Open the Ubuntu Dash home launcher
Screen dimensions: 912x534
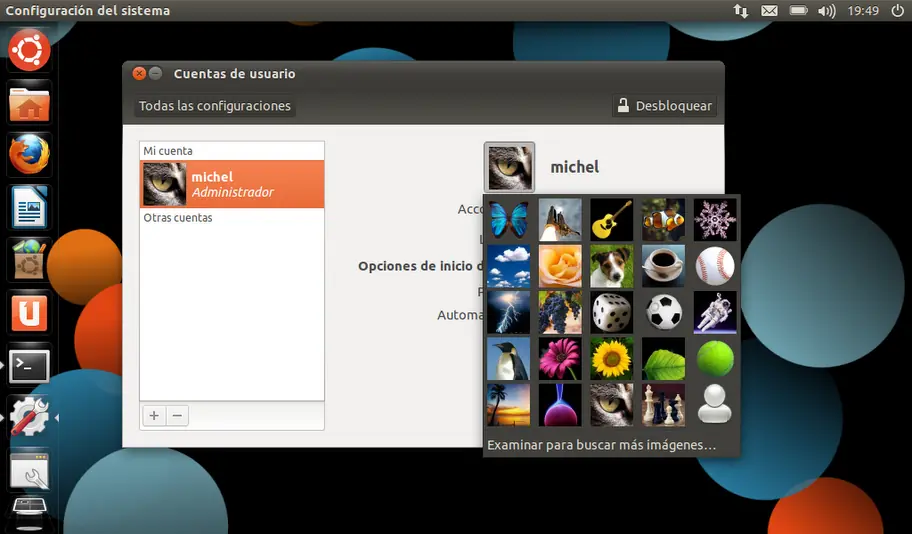[x=29, y=51]
